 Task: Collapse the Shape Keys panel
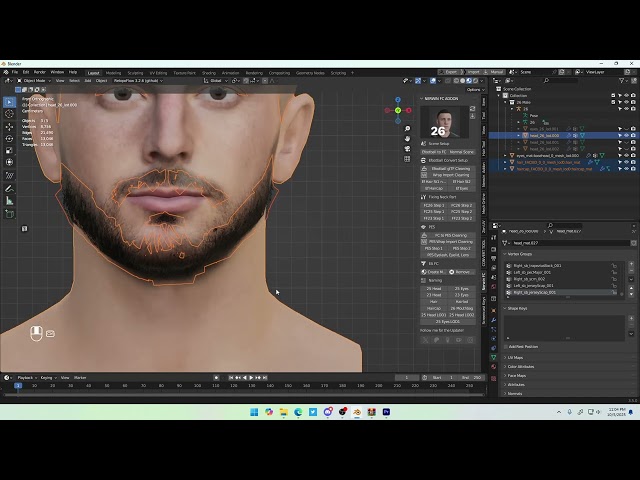[504, 308]
